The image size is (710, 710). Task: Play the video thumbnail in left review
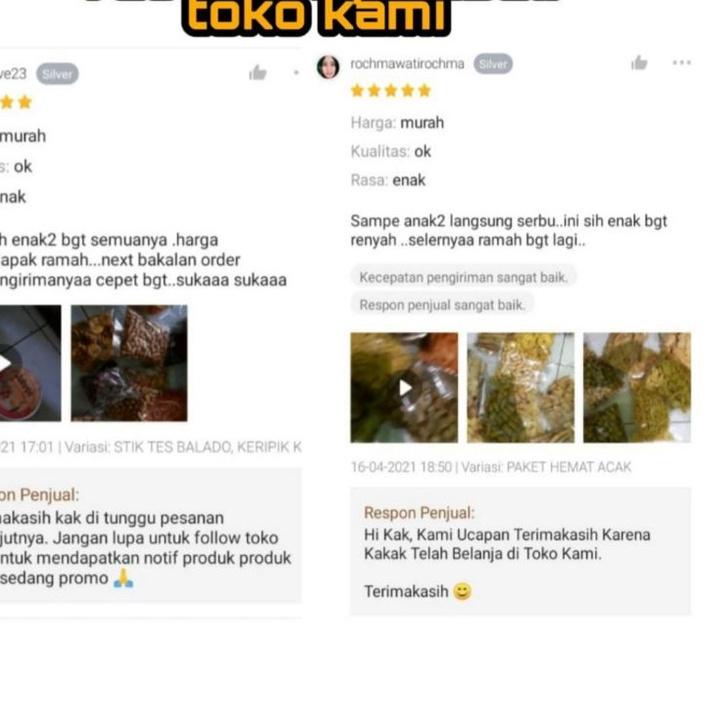click(x=30, y=363)
